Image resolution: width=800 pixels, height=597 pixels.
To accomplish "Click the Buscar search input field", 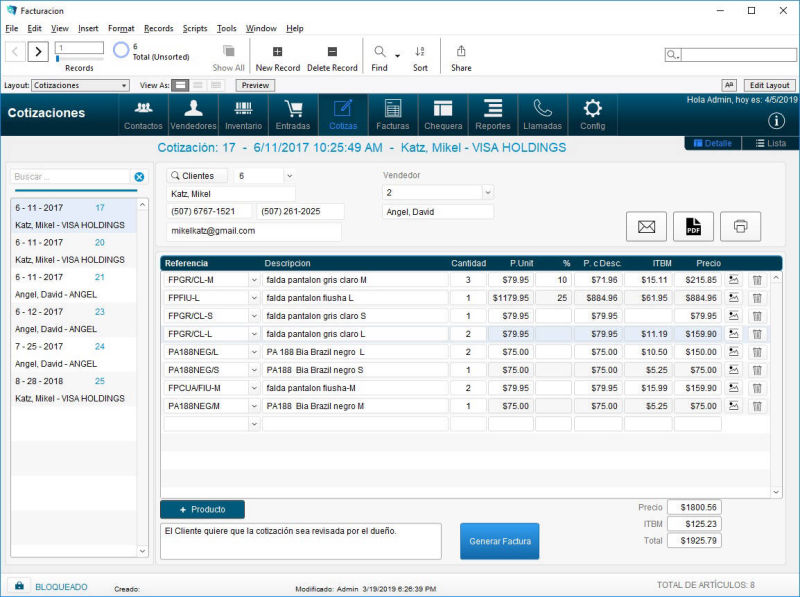I will [70, 177].
